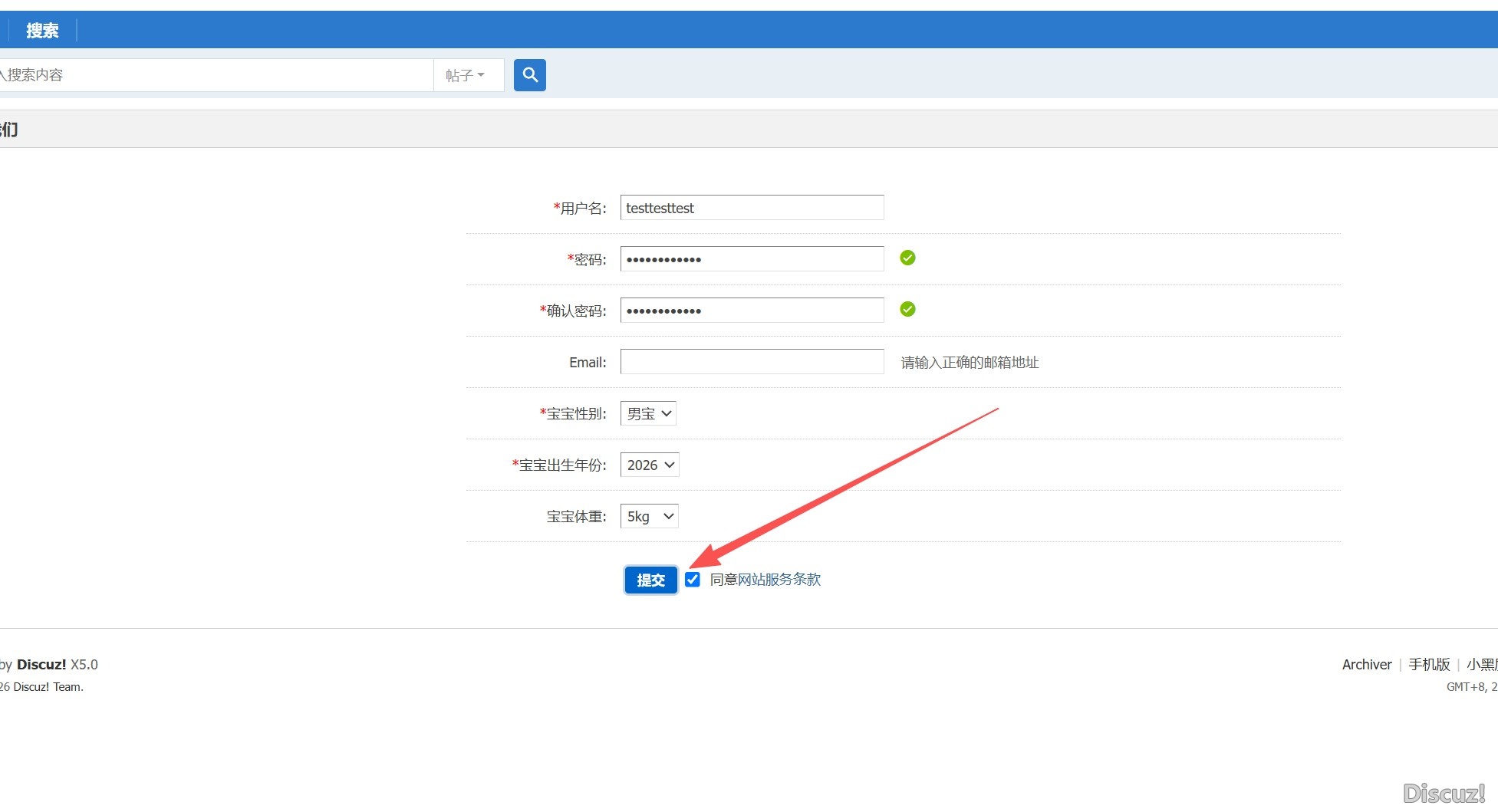Click the empty Email input field

point(752,362)
